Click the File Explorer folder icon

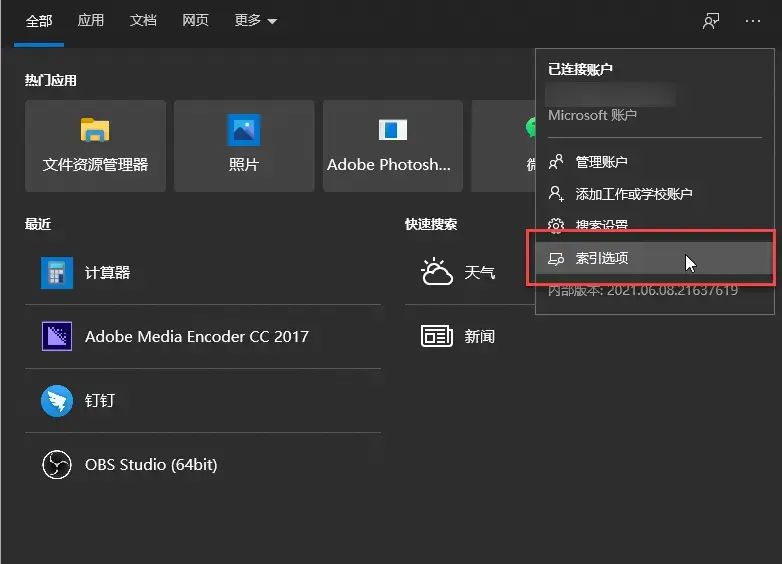(x=95, y=130)
